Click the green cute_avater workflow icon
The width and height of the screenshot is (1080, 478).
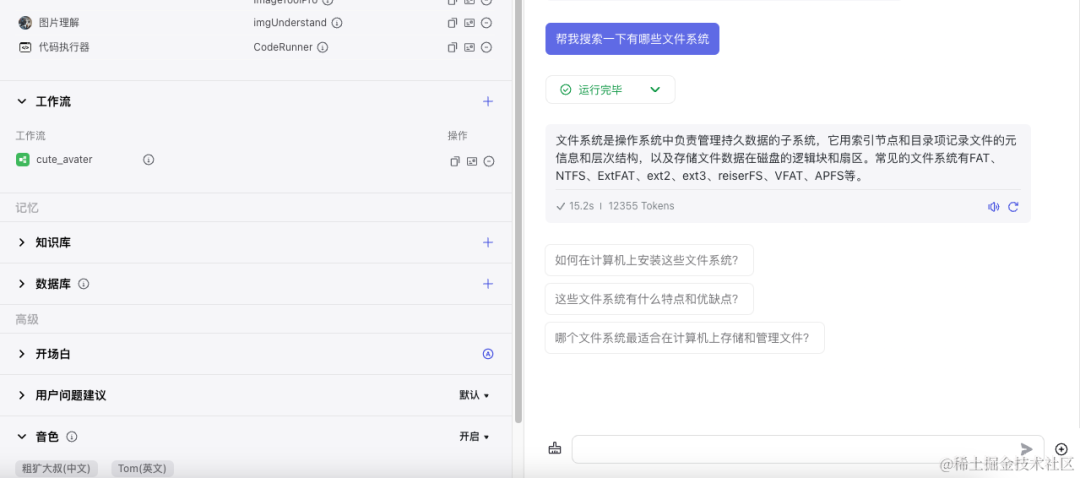coord(23,159)
